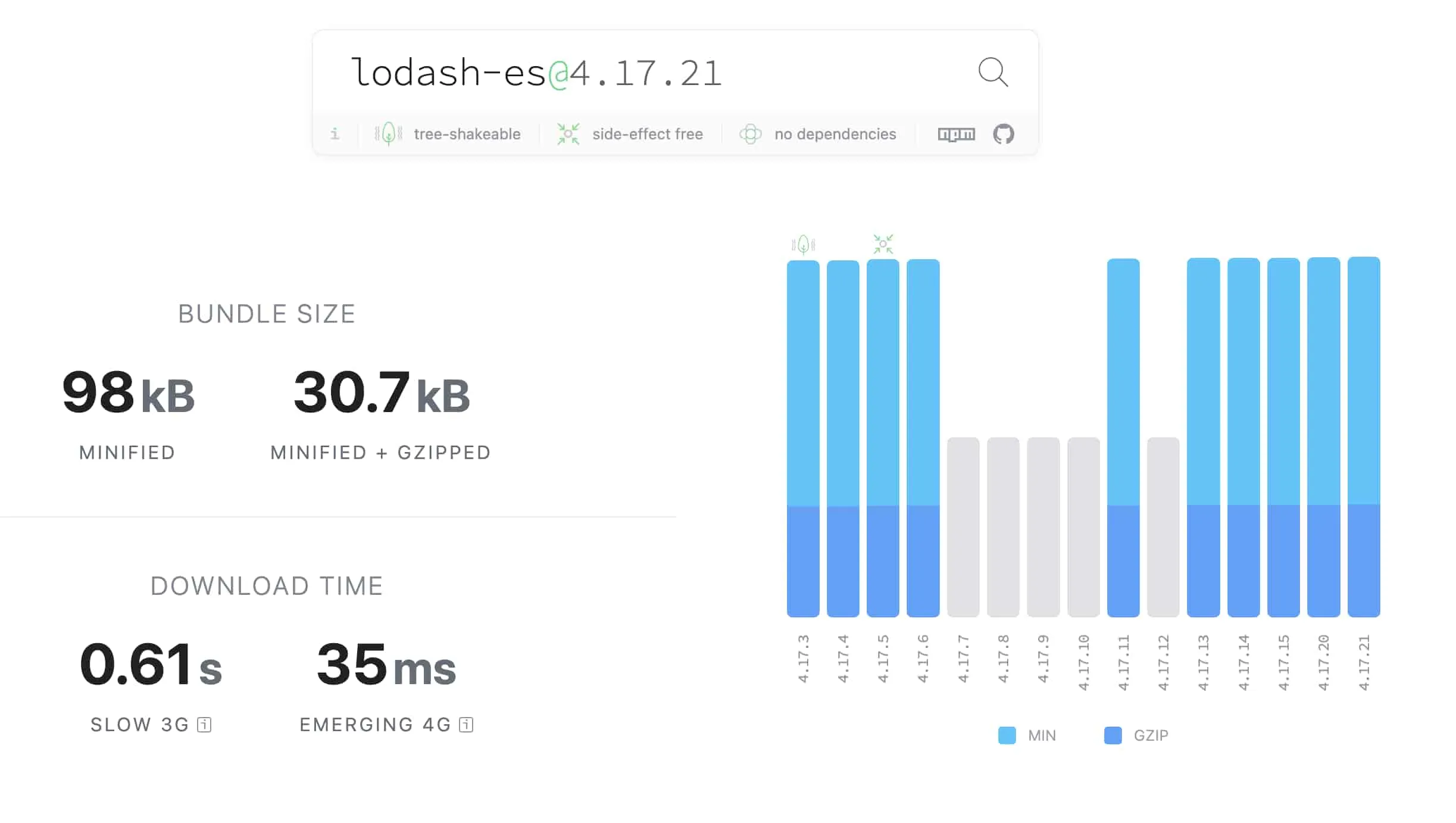Click the small info icon left of tree-shakeable
This screenshot has height=823, width=1456.
335,134
